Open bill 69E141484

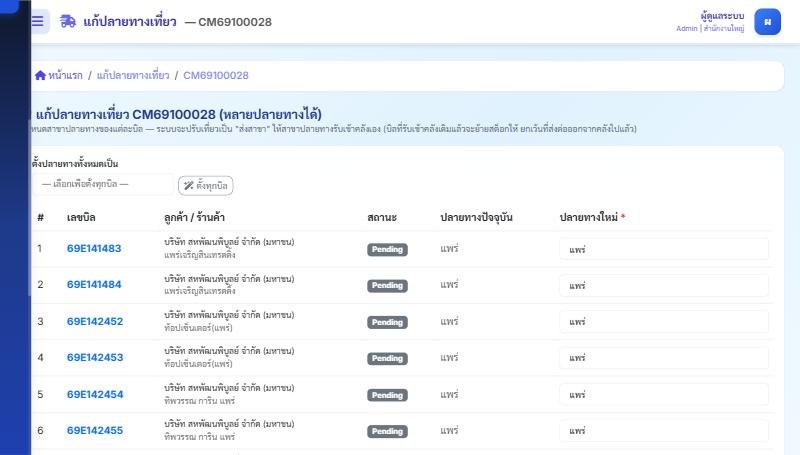(x=94, y=285)
